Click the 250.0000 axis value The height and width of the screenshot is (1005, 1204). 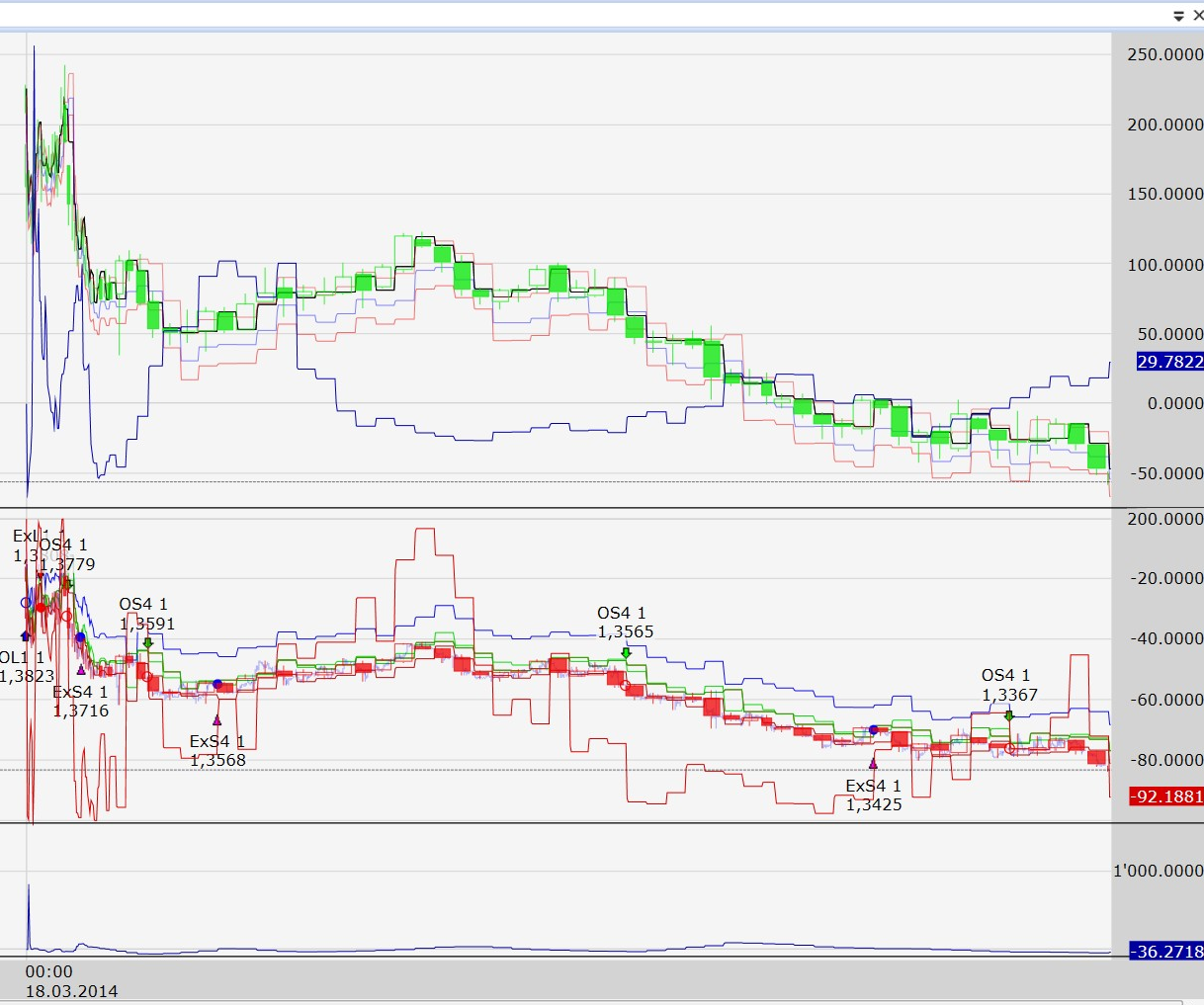(1164, 54)
